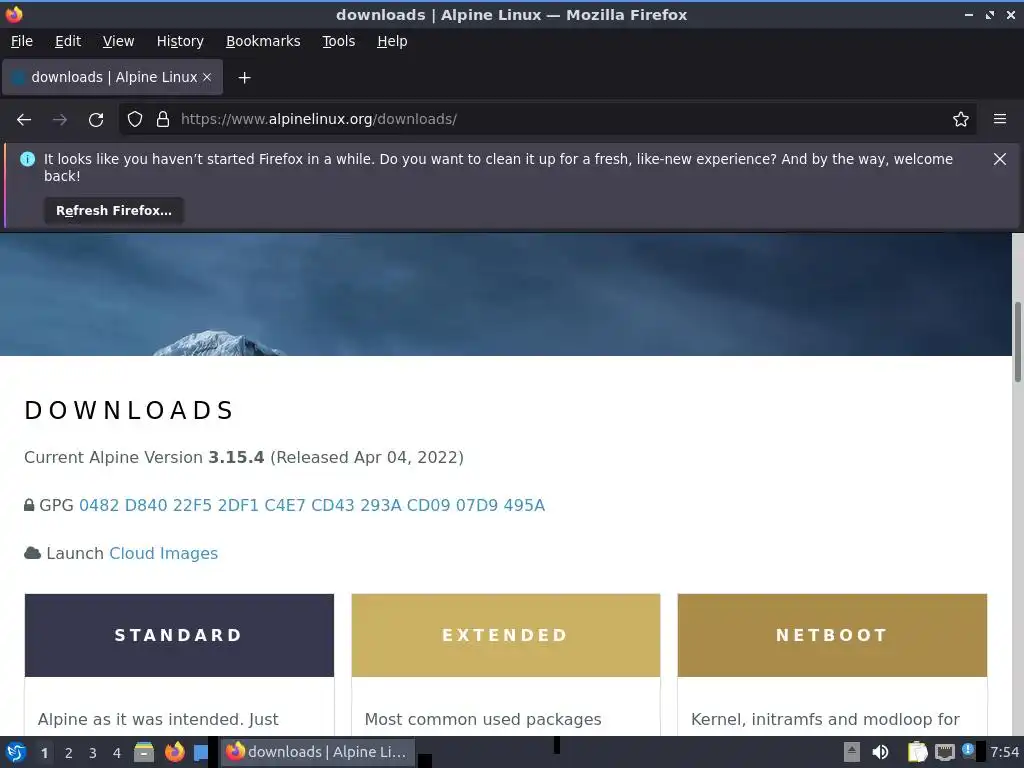Image resolution: width=1024 pixels, height=768 pixels.
Task: Click the version number 3.15.4
Action: pos(236,457)
